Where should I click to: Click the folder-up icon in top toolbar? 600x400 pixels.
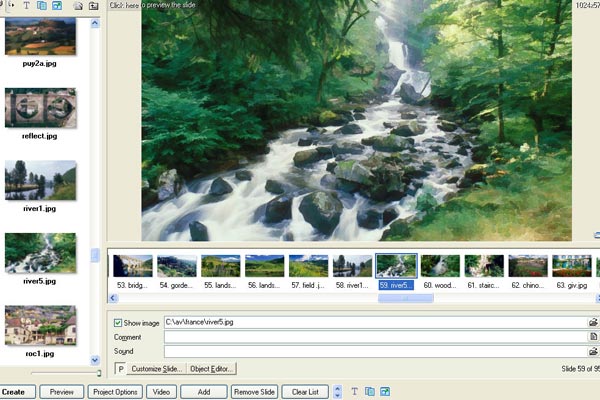(x=93, y=6)
